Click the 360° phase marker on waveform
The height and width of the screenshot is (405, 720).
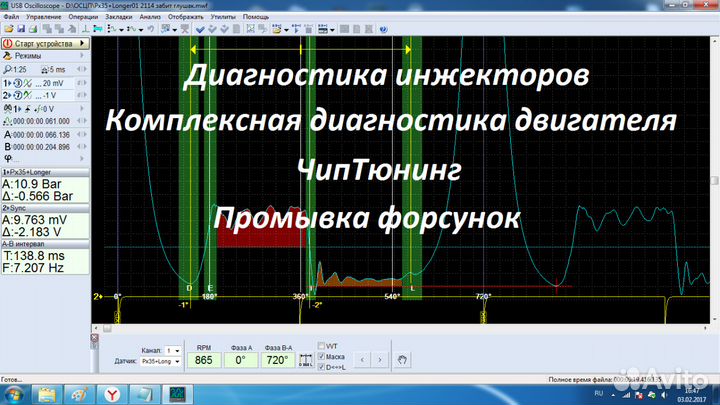(299, 297)
